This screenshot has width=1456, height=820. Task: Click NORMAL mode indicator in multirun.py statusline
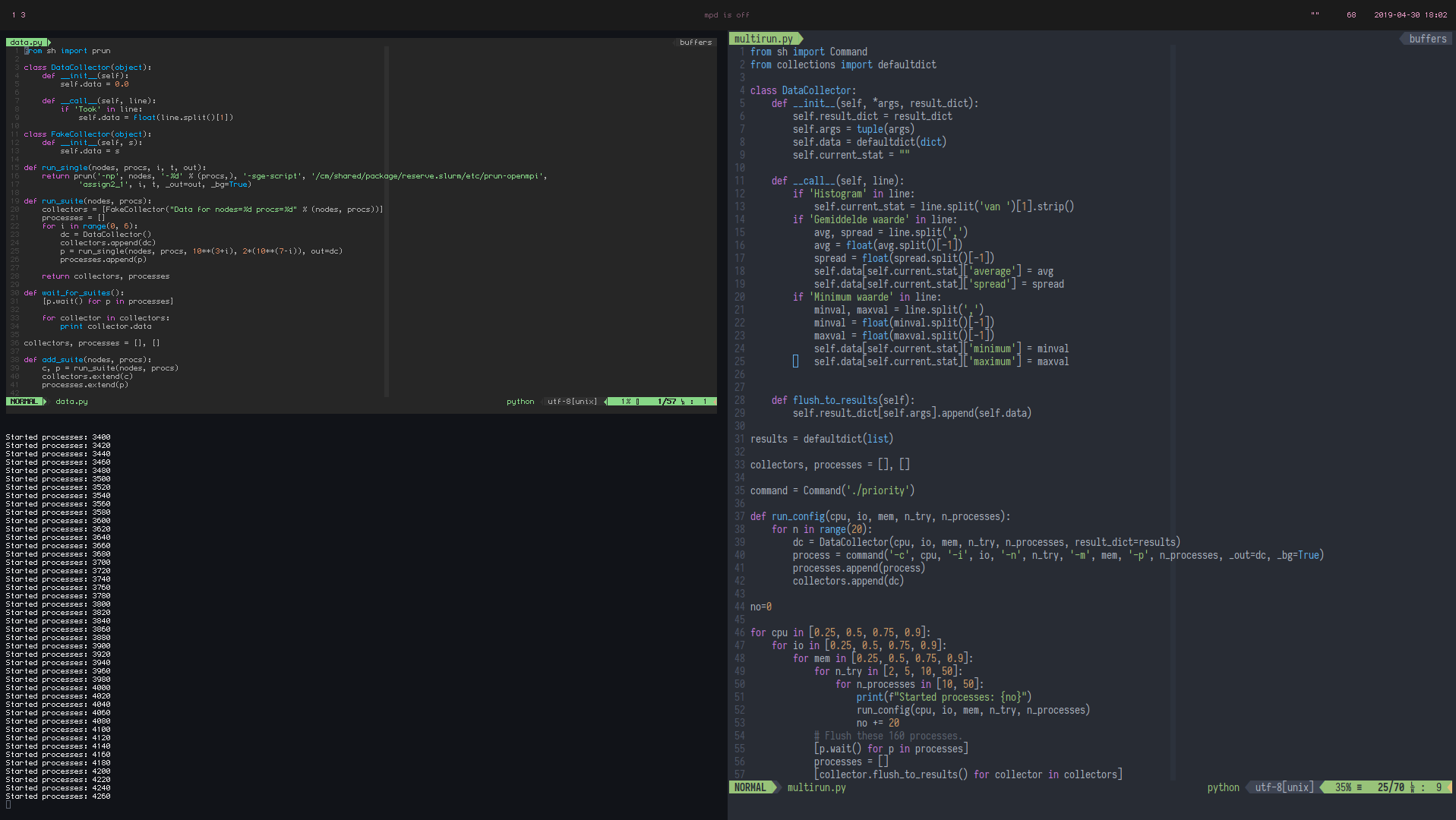click(750, 787)
